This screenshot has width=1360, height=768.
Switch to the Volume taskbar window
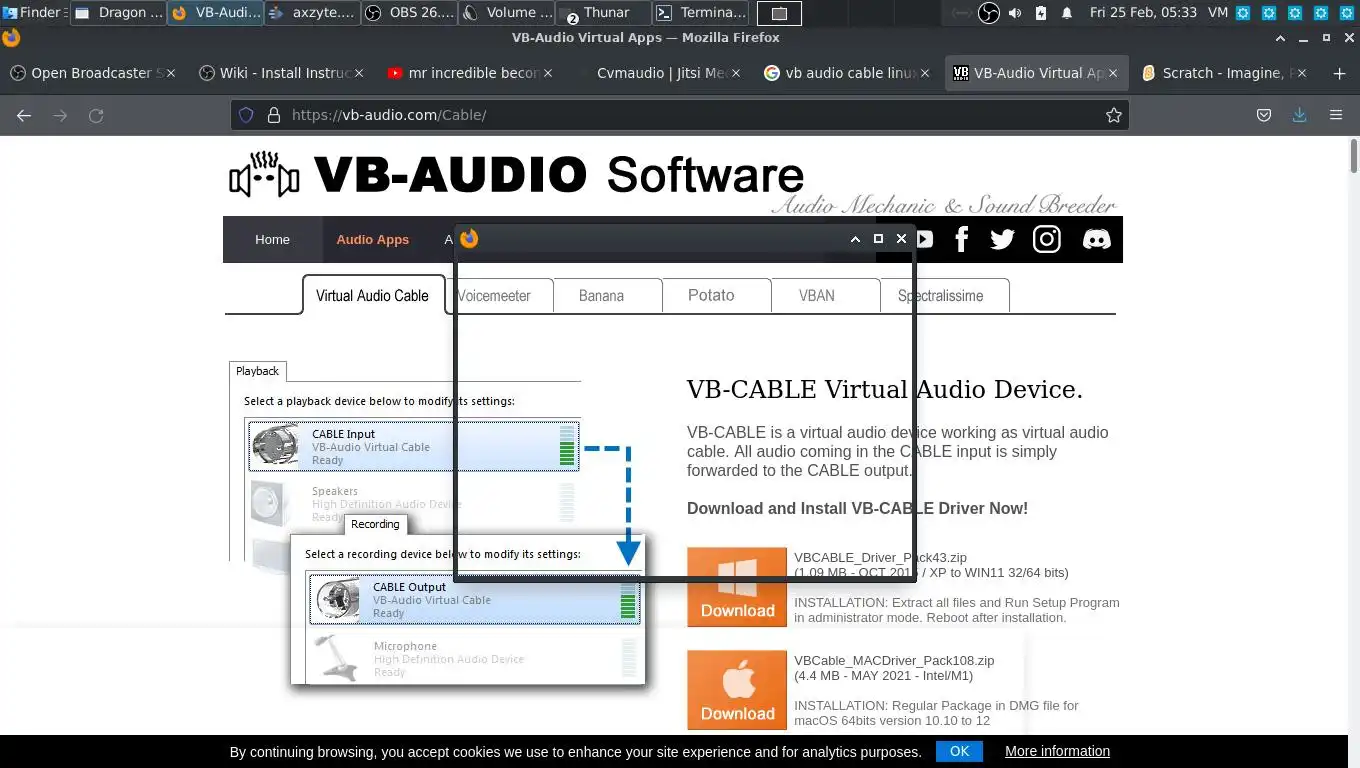point(506,13)
